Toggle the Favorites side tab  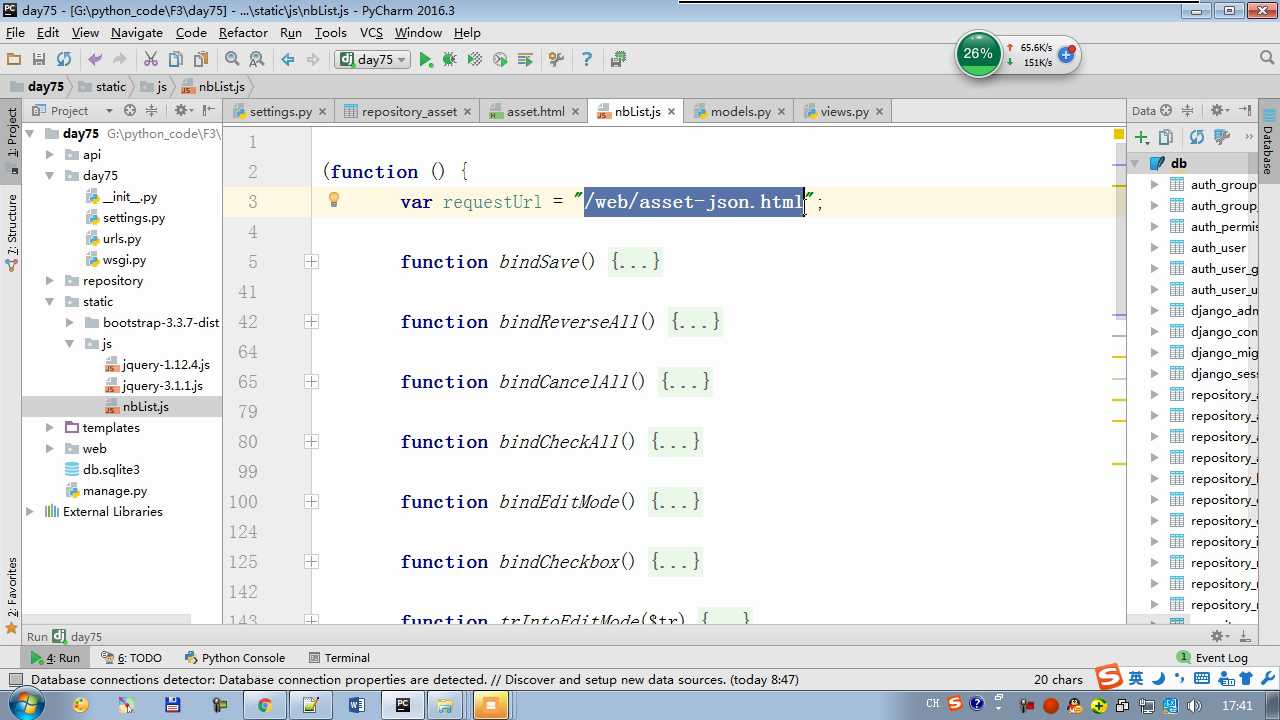[x=12, y=595]
